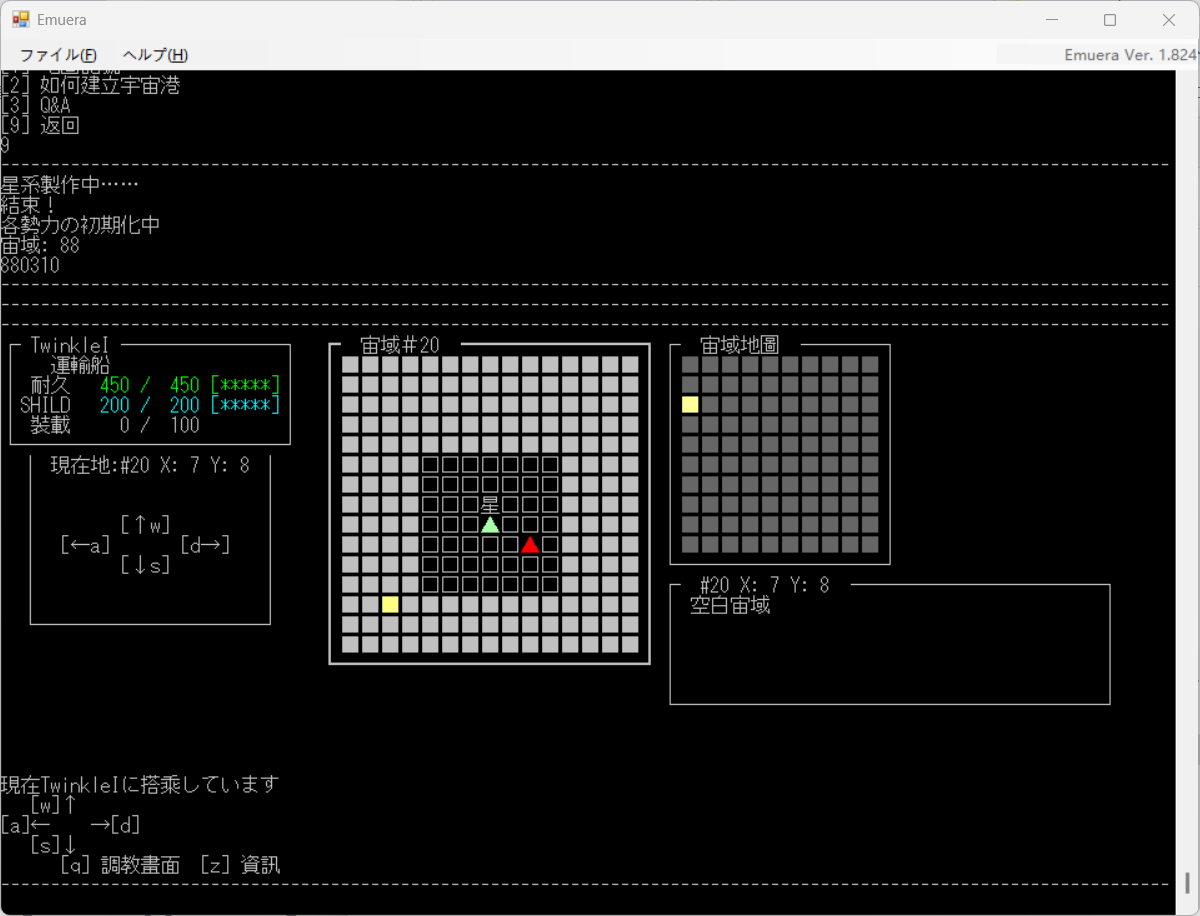This screenshot has width=1200, height=916.
Task: Click the [w]↑ command at bottom
Action: click(x=54, y=804)
